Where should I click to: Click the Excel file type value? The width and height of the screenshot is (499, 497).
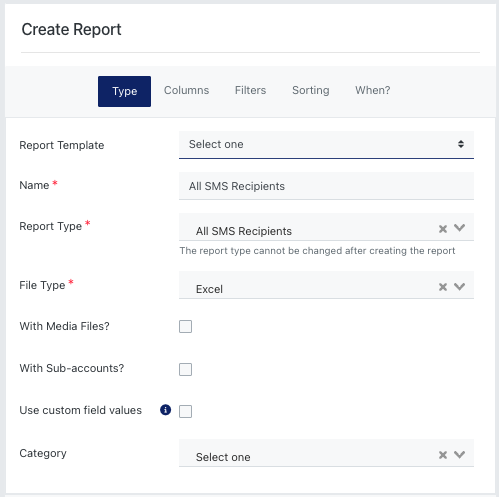(209, 289)
